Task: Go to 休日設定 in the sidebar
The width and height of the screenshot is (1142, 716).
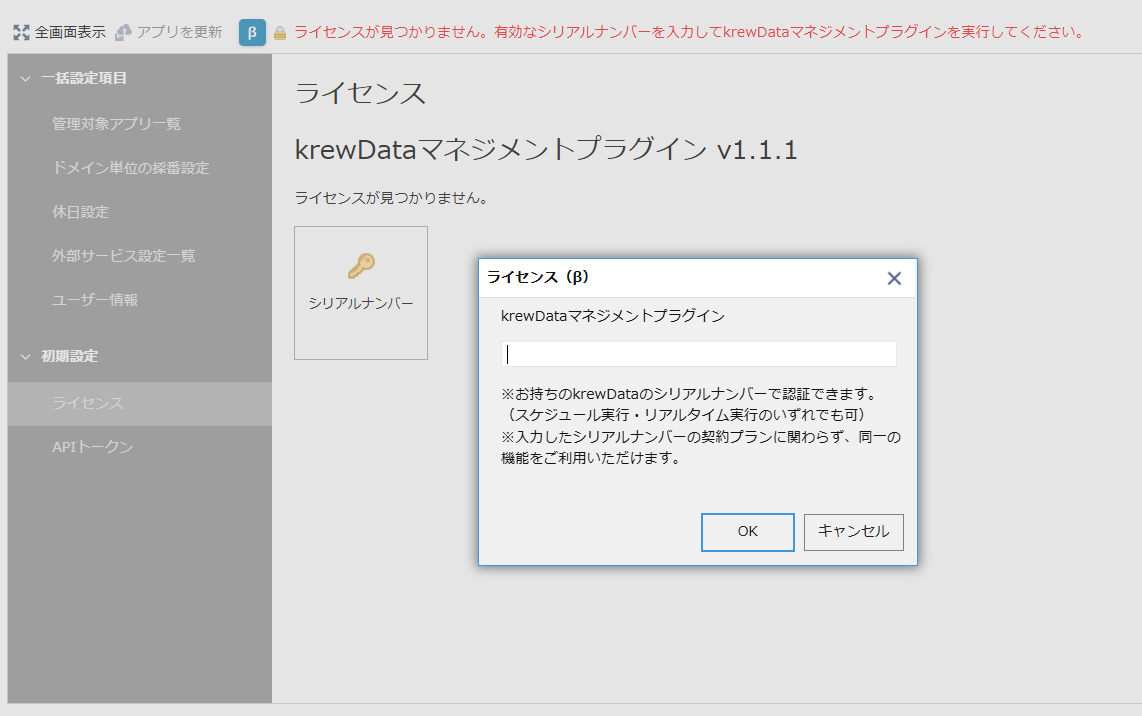Action: point(80,212)
